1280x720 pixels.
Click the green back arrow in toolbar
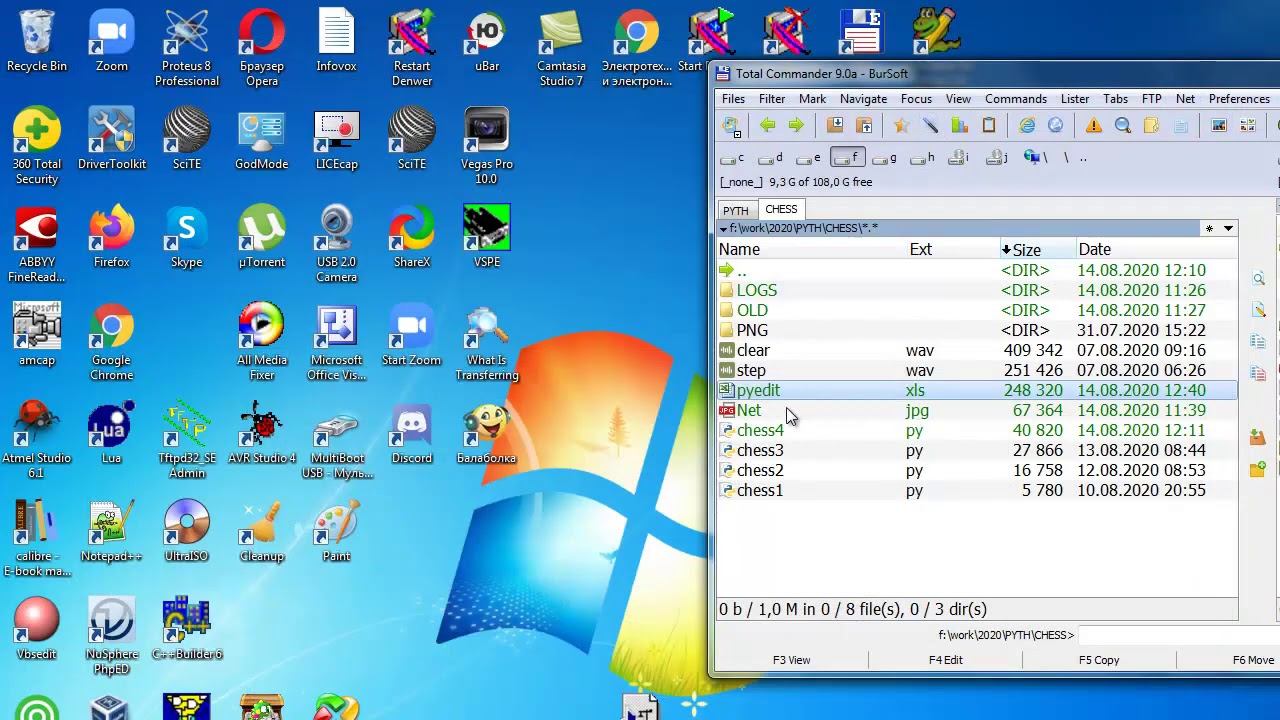pyautogui.click(x=767, y=125)
